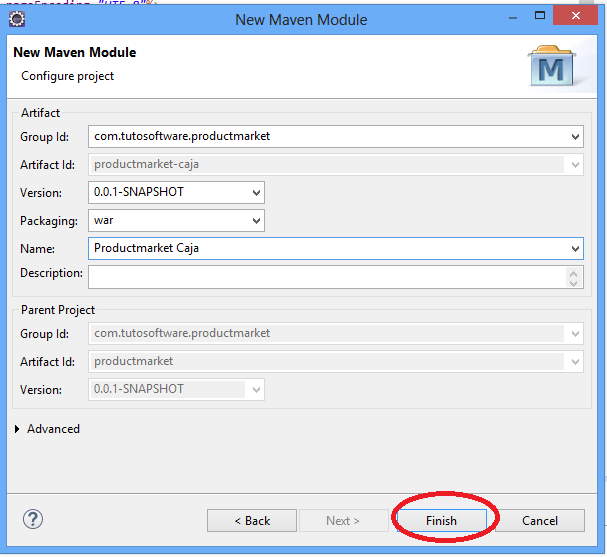Click the disabled Artifact Id productmarket-caja dropdown
This screenshot has height=557, width=607.
[336, 165]
